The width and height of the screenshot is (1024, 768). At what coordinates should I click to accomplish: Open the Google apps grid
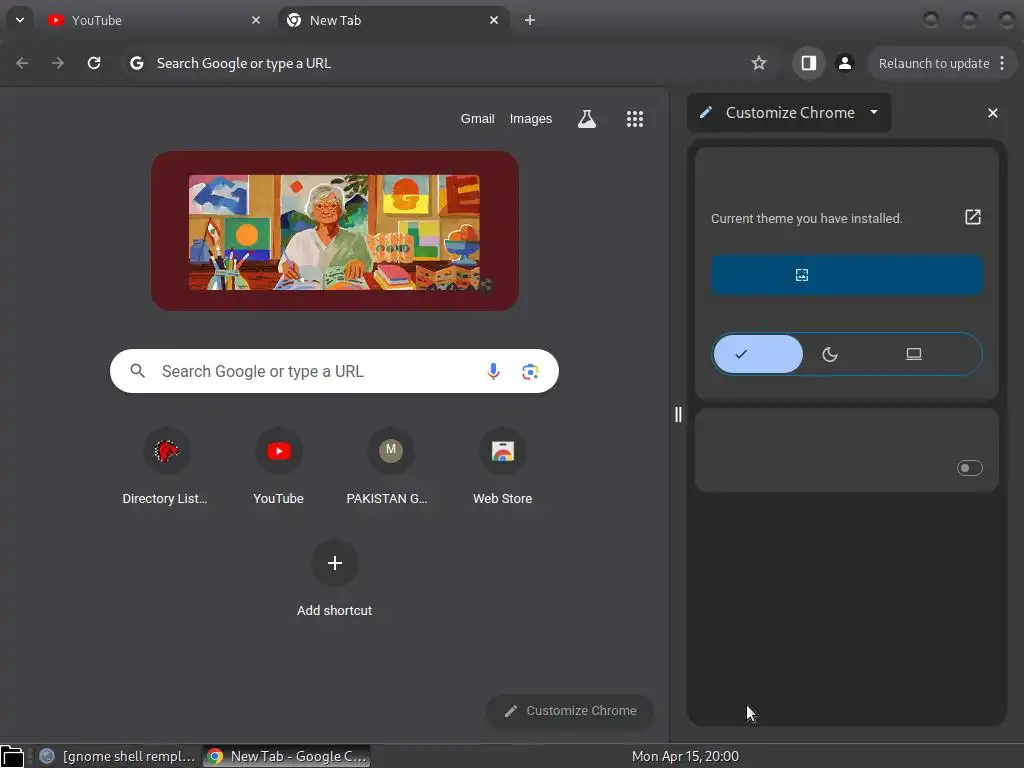[x=635, y=119]
